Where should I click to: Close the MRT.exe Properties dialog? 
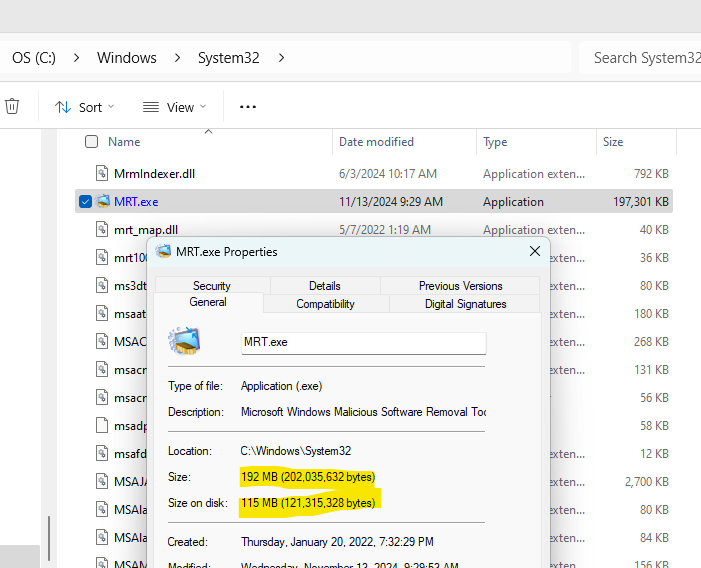(535, 251)
